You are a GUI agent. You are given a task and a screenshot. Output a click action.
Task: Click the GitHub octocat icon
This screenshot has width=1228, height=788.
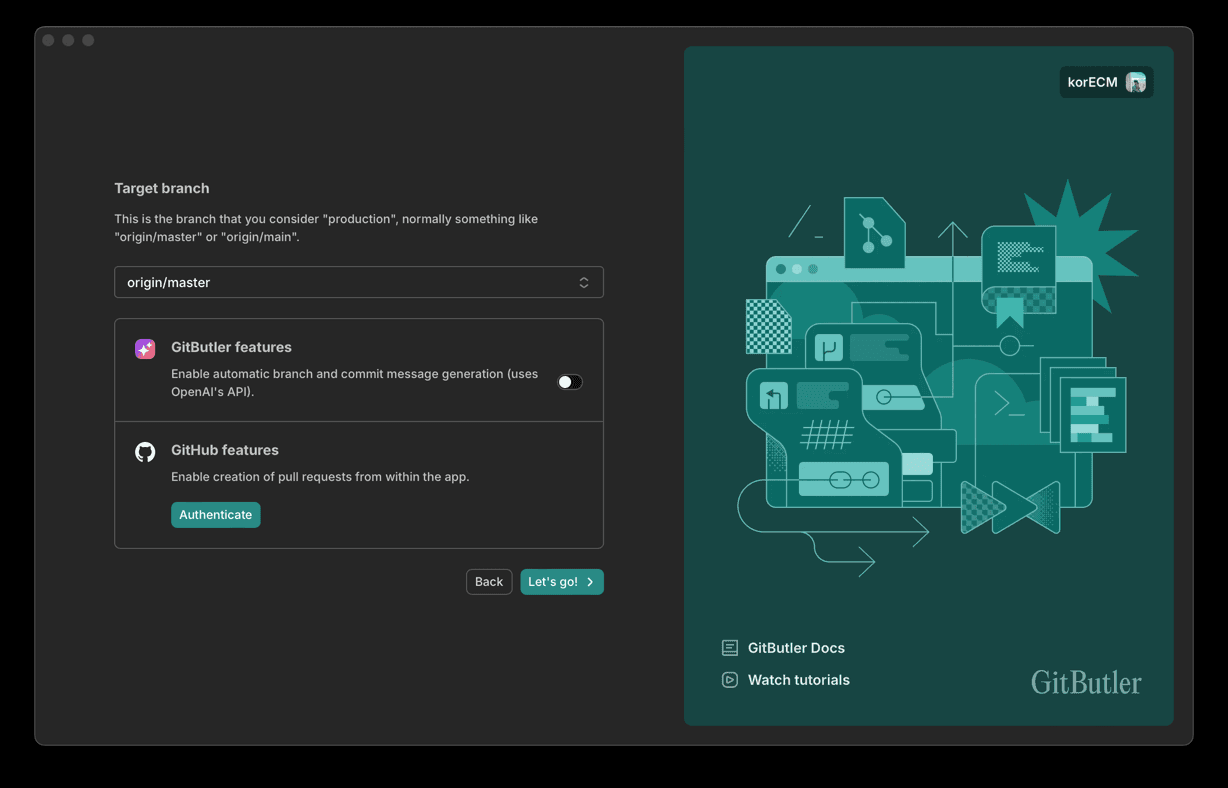[145, 452]
